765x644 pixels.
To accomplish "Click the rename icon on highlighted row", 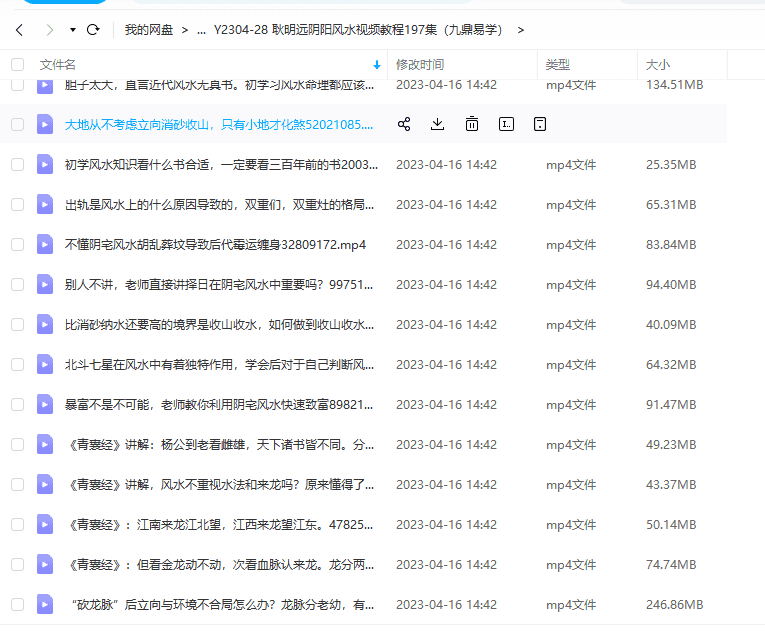I will [506, 124].
